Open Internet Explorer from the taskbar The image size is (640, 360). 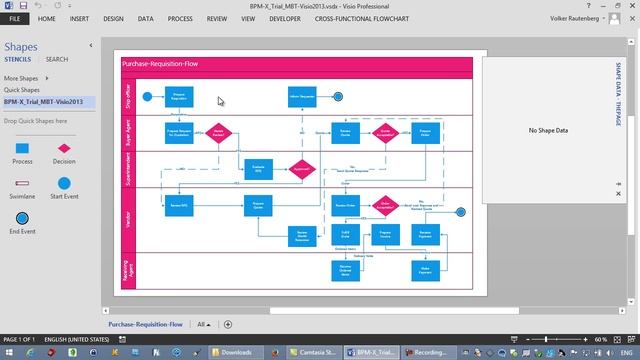pos(30,352)
